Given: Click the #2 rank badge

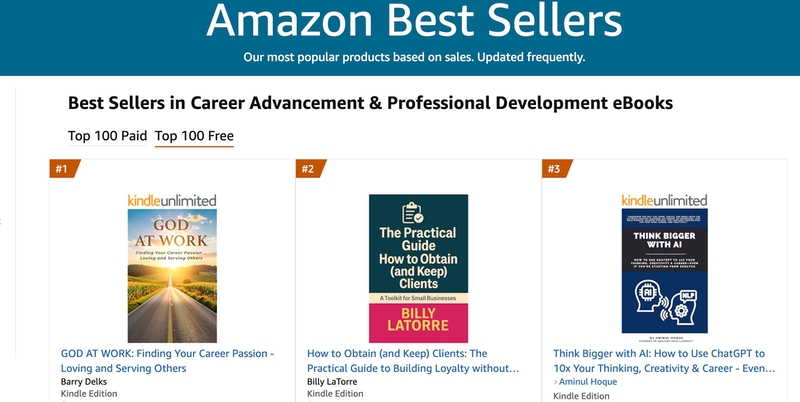Looking at the screenshot, I should tap(308, 169).
